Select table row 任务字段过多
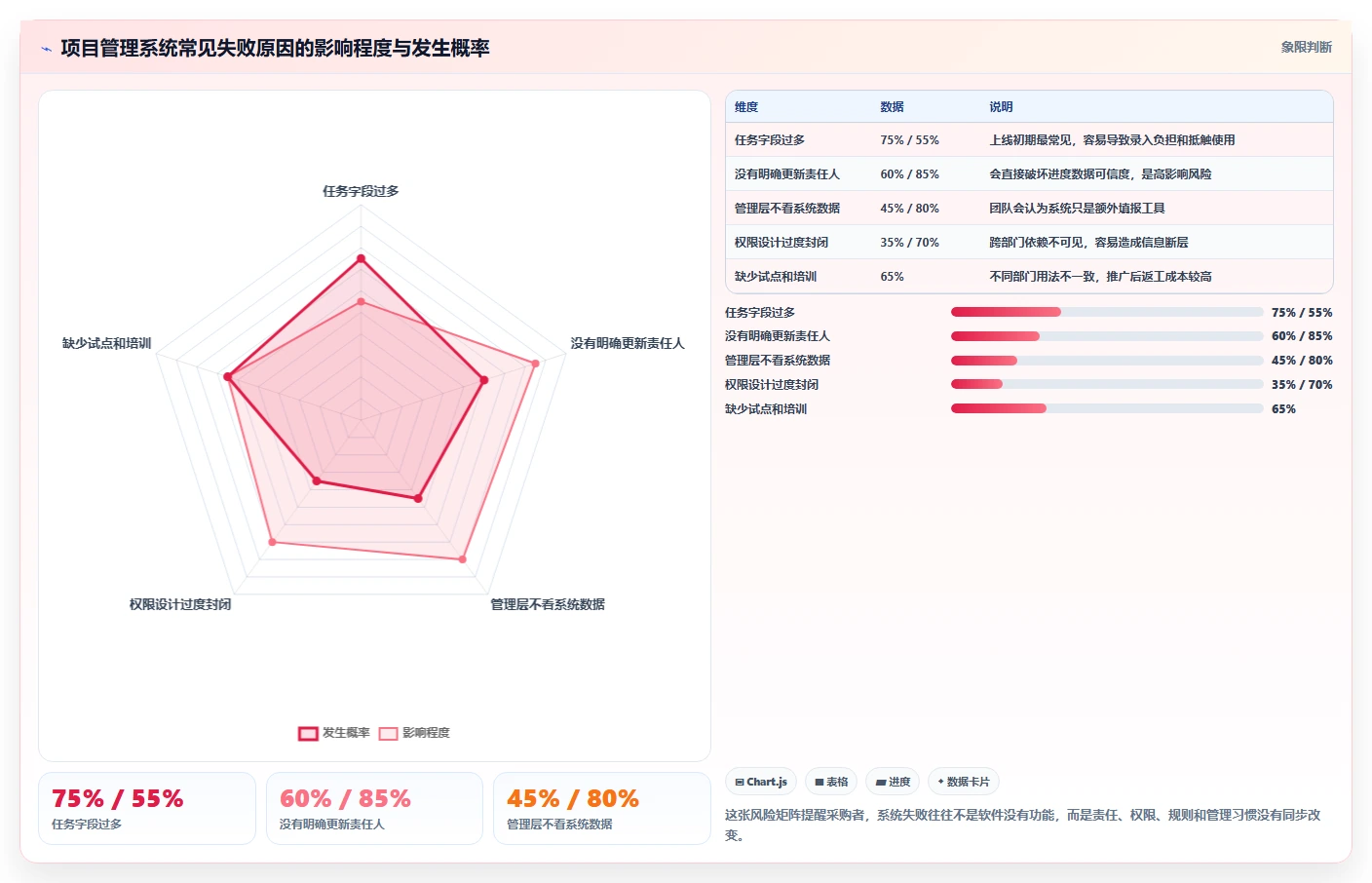The image size is (1372, 883). [x=1029, y=140]
